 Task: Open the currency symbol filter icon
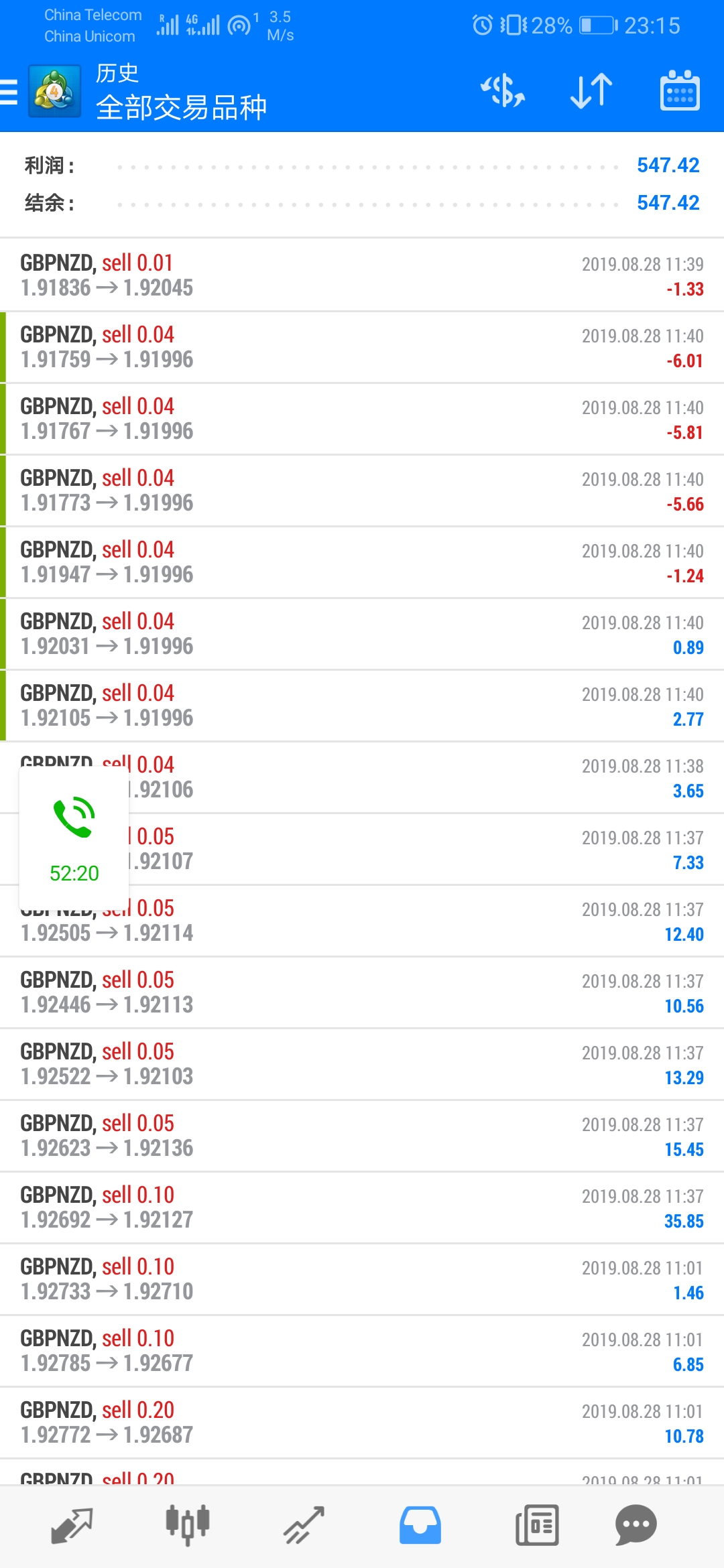(x=503, y=91)
